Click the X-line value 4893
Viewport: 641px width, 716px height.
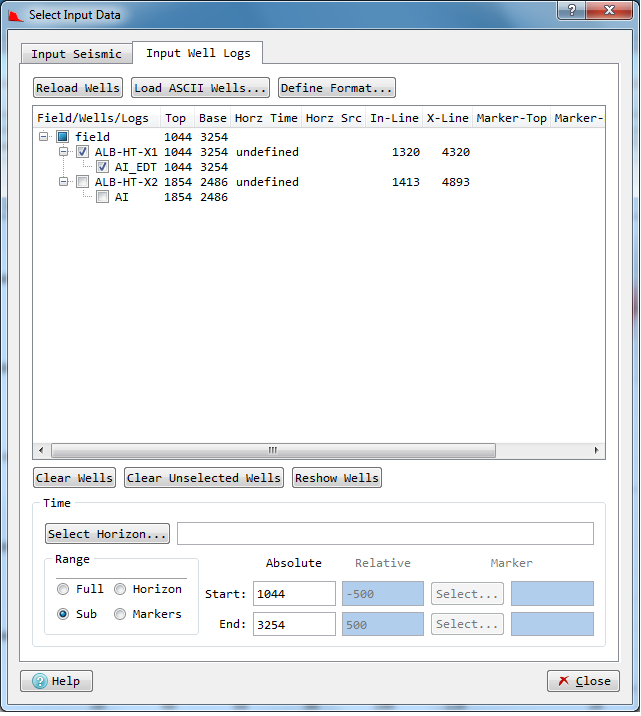pos(456,182)
